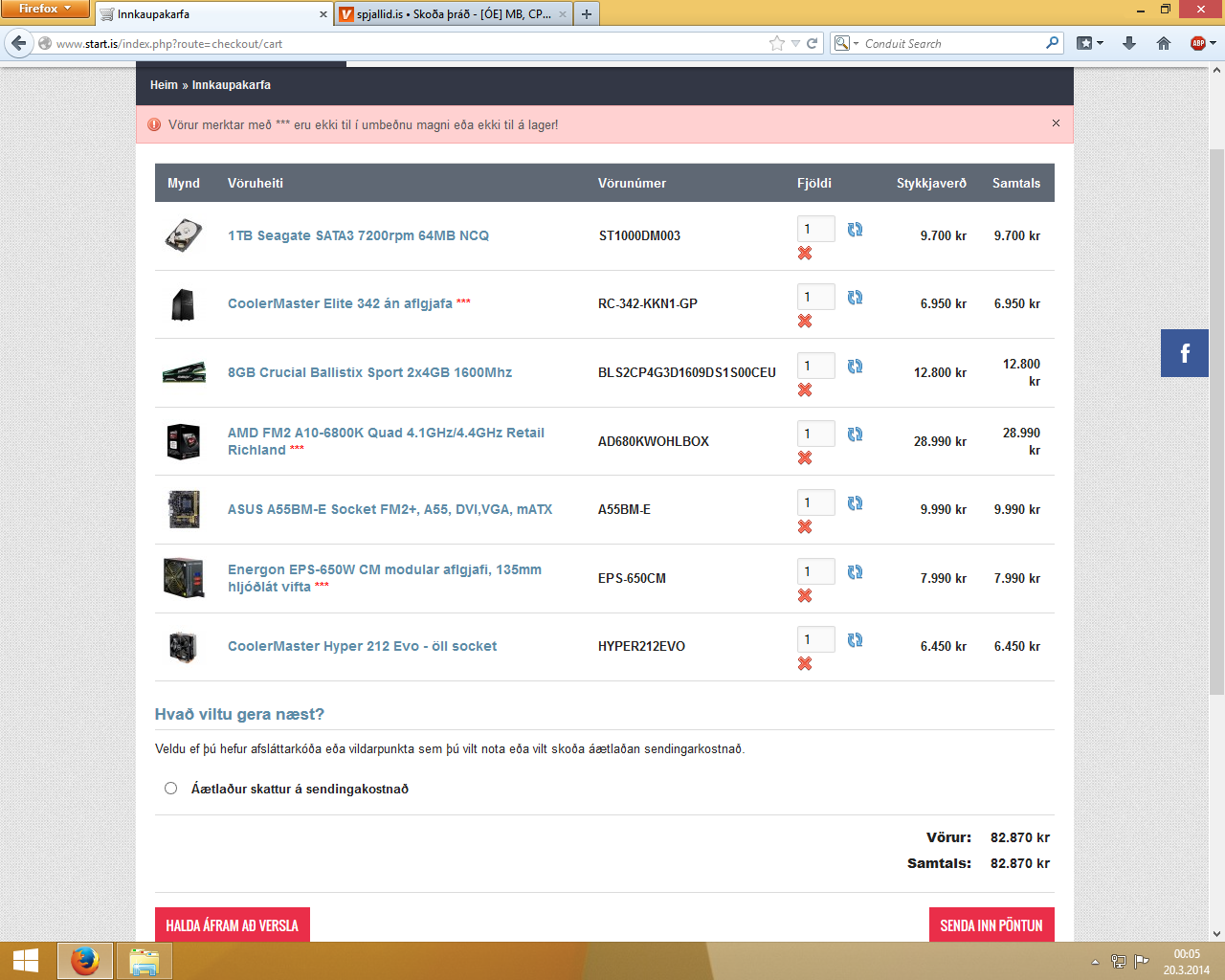Screen dimensions: 1225x980
Task: Bookmark this page with the star icon
Action: coord(777,43)
